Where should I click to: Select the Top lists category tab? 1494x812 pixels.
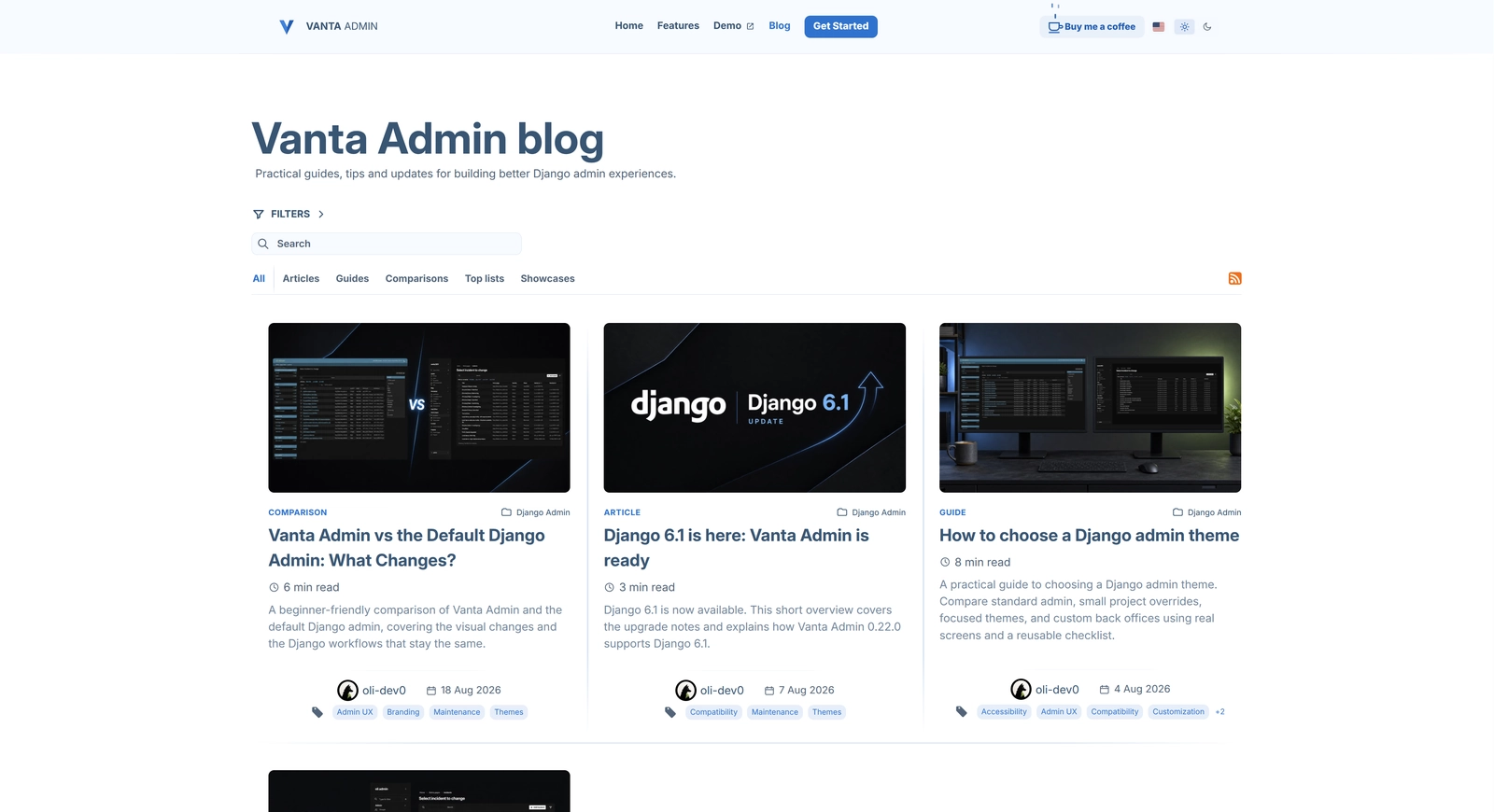(x=485, y=279)
